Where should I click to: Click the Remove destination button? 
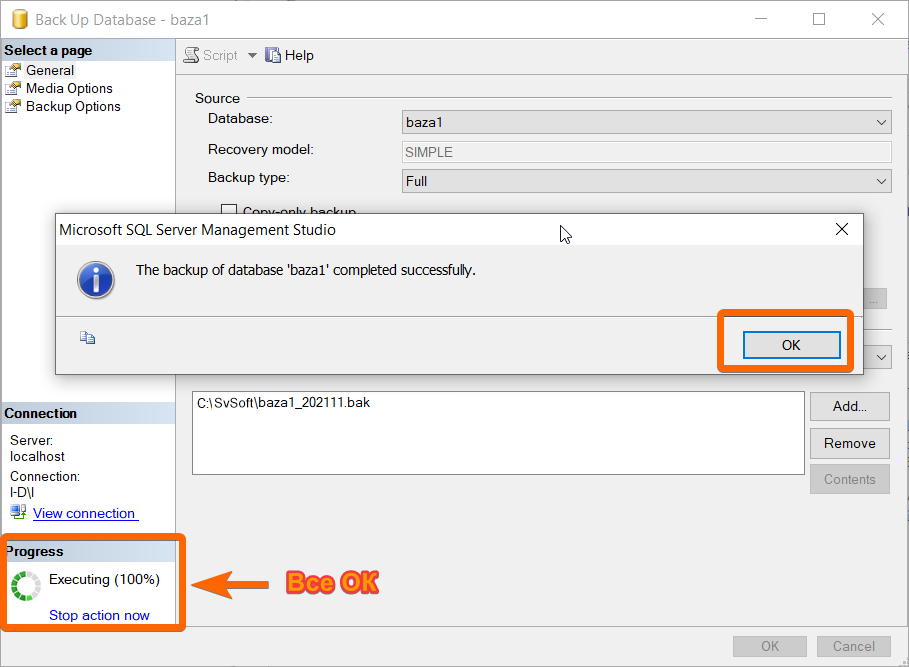pos(850,443)
